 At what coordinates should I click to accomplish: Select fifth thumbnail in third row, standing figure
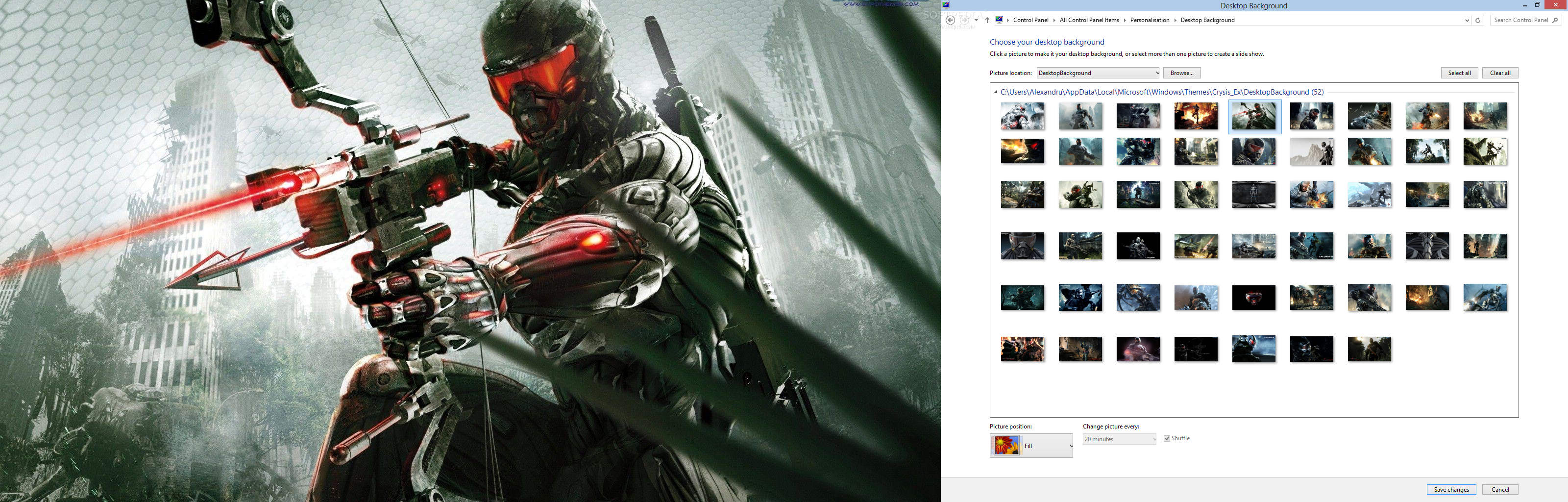1254,194
